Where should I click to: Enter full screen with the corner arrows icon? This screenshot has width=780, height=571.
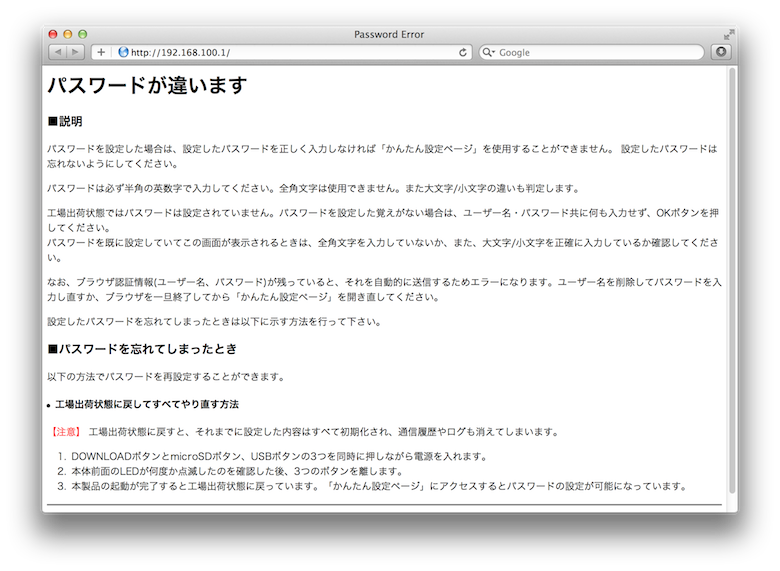(x=729, y=34)
